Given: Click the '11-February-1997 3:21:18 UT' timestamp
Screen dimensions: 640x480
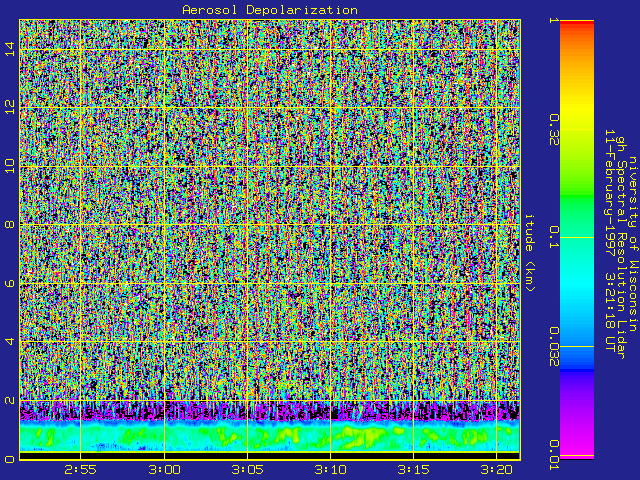Looking at the screenshot, I should [609, 240].
